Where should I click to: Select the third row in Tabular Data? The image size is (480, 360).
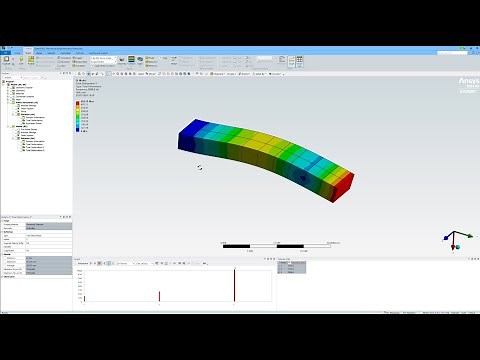[292, 272]
